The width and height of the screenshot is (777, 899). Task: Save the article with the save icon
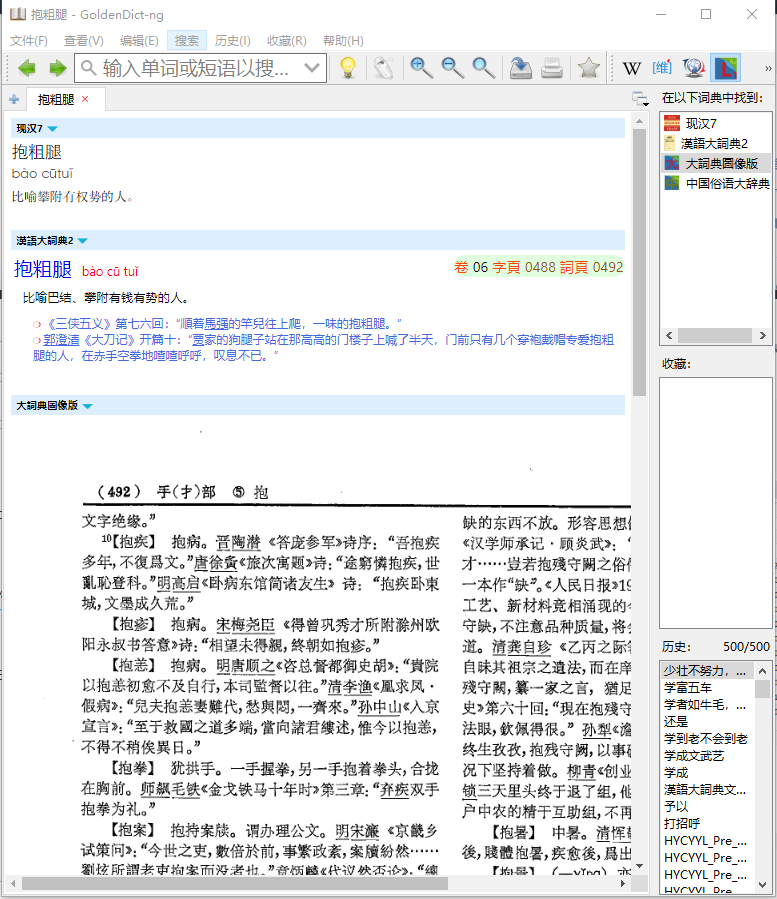521,68
